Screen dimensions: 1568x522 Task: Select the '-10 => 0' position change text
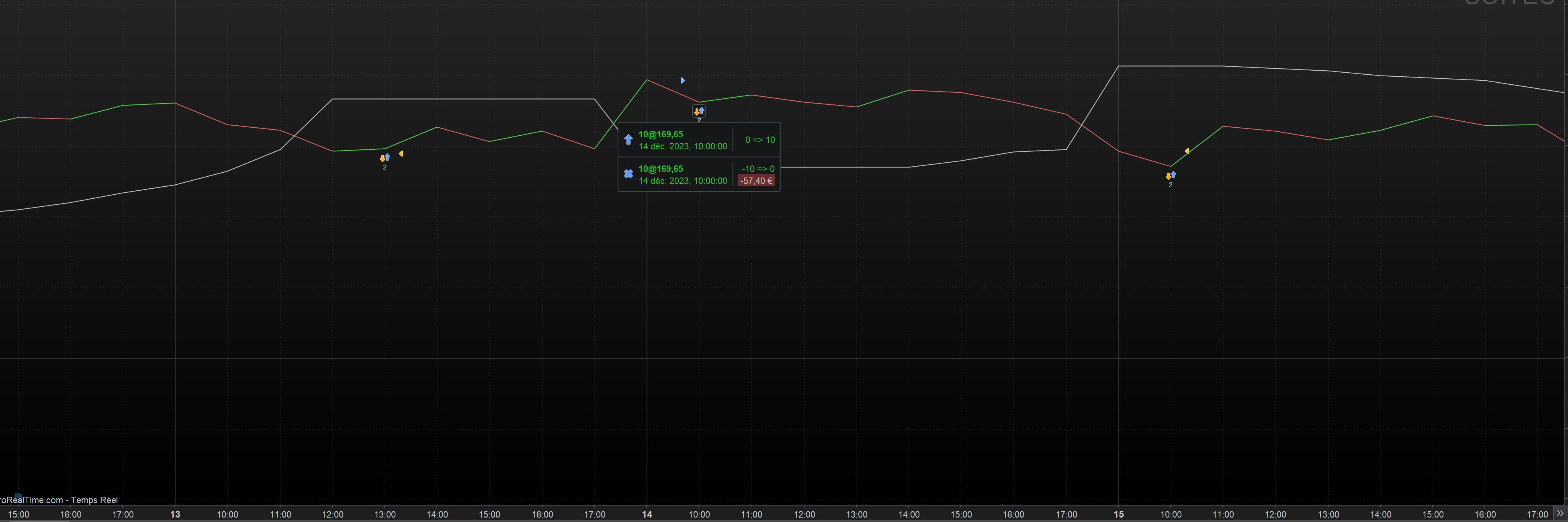758,169
